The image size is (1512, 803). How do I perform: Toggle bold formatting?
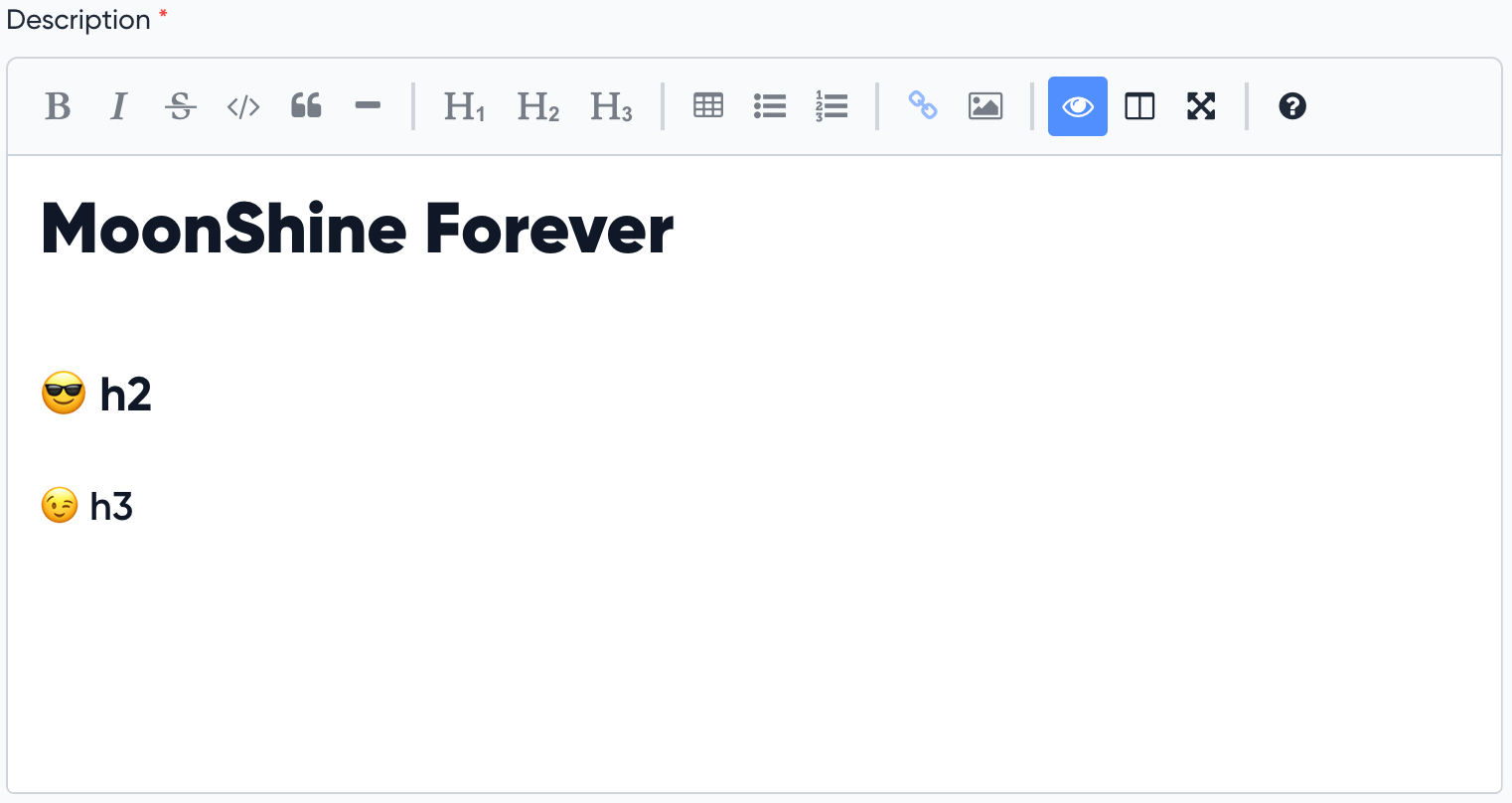58,106
